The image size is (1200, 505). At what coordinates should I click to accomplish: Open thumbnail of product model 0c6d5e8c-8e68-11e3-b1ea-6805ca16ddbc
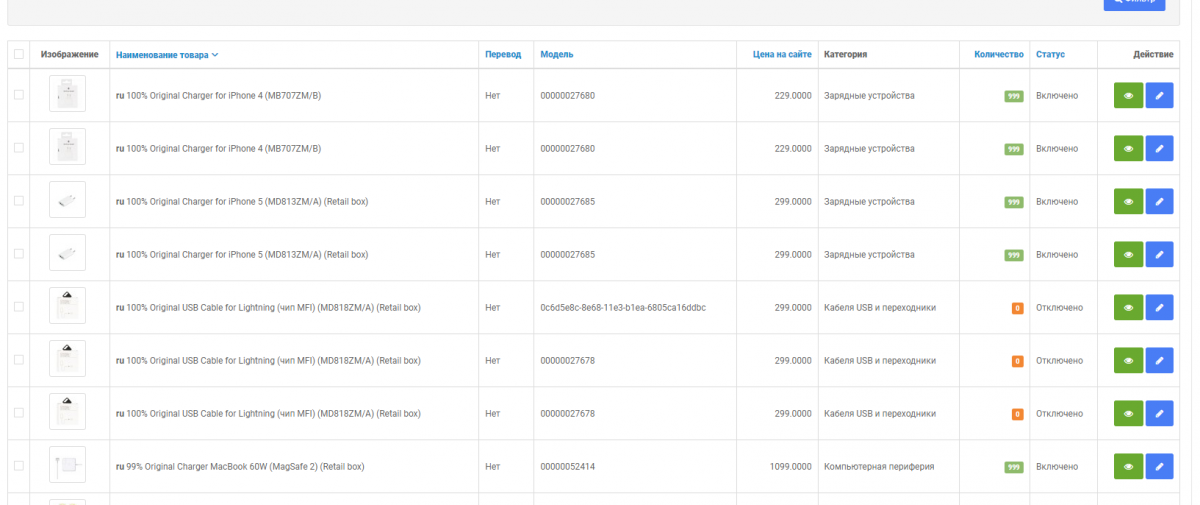[x=67, y=306]
